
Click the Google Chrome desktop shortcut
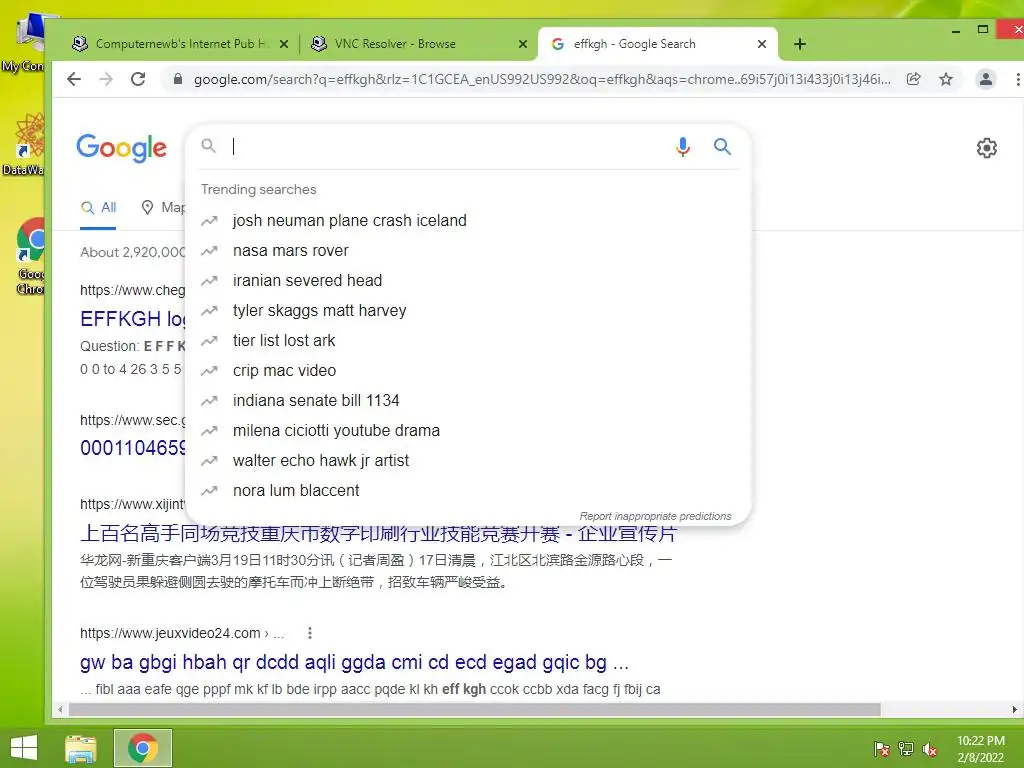pos(31,256)
